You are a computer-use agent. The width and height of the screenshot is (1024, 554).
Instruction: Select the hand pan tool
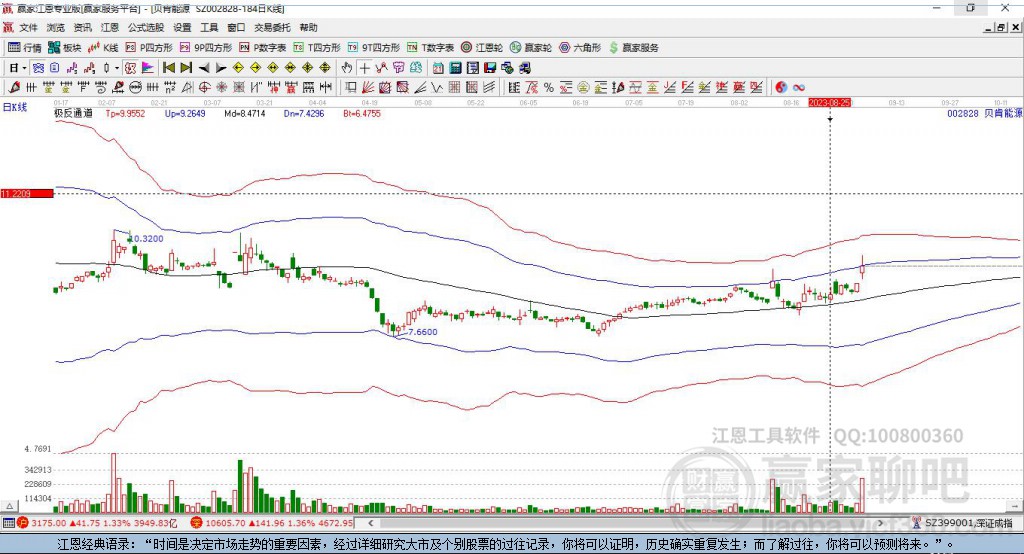347,68
